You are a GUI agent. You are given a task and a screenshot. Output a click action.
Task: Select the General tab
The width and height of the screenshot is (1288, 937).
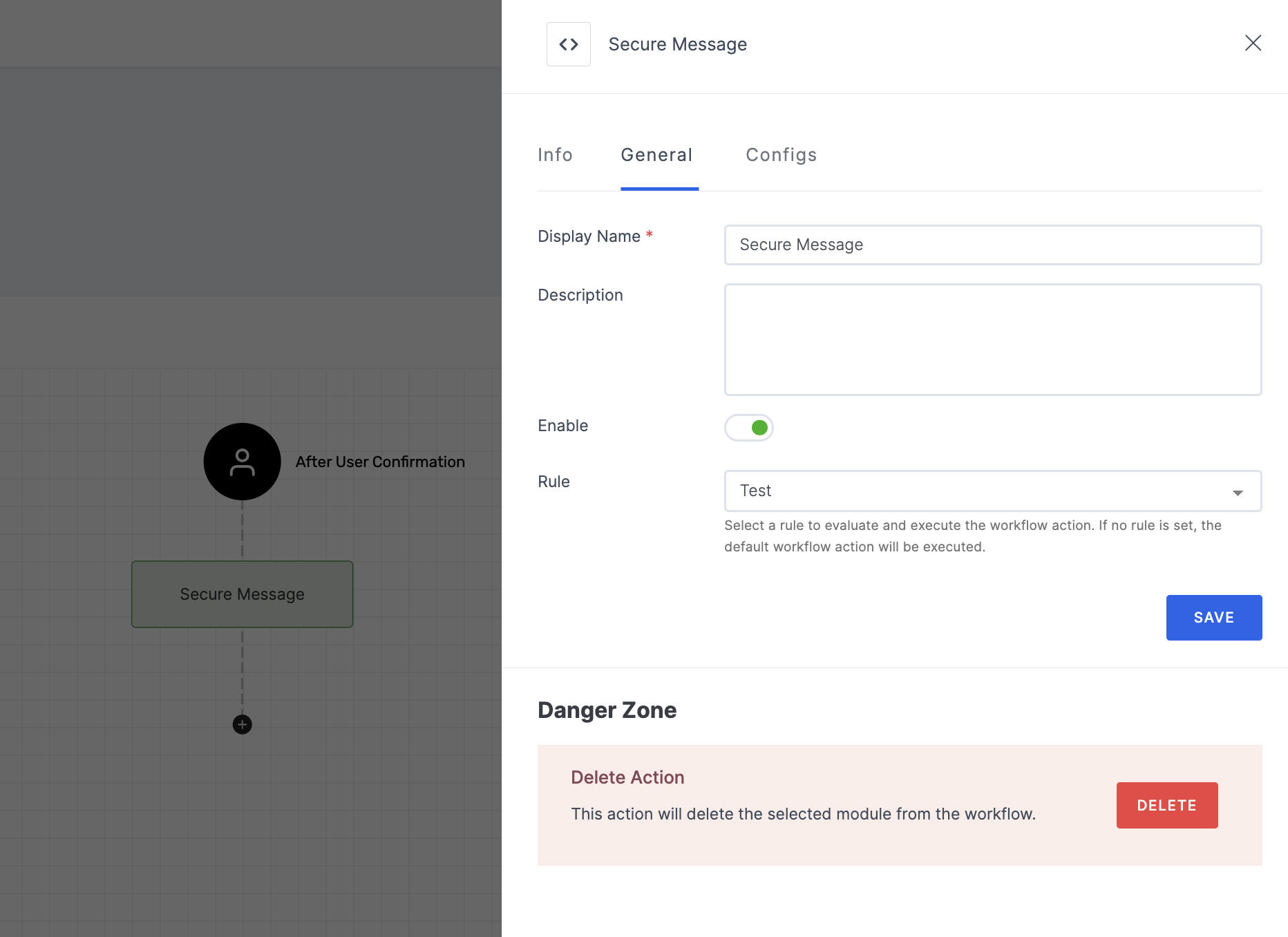[x=656, y=155]
